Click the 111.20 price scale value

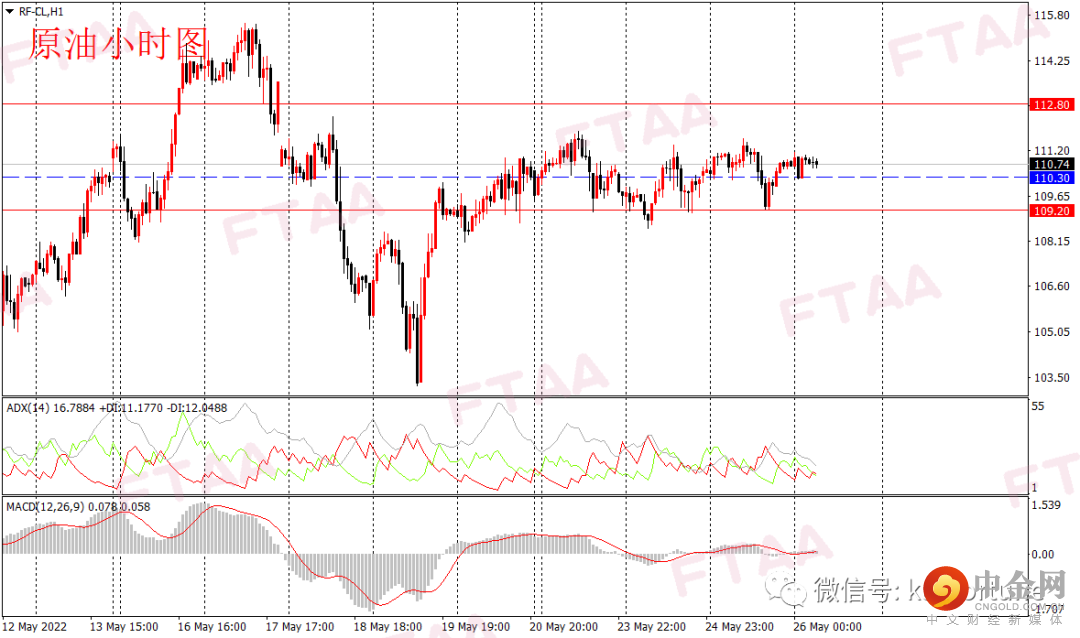click(x=1052, y=151)
